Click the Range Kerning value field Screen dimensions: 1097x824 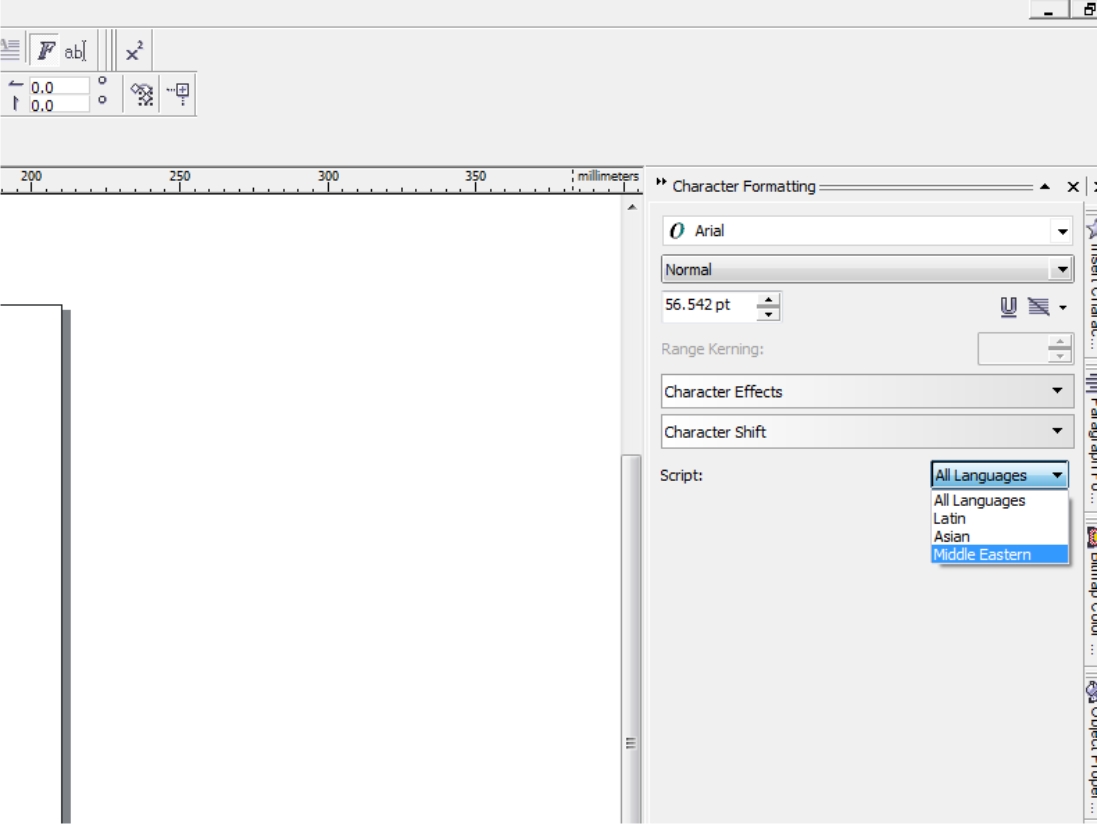click(1013, 349)
